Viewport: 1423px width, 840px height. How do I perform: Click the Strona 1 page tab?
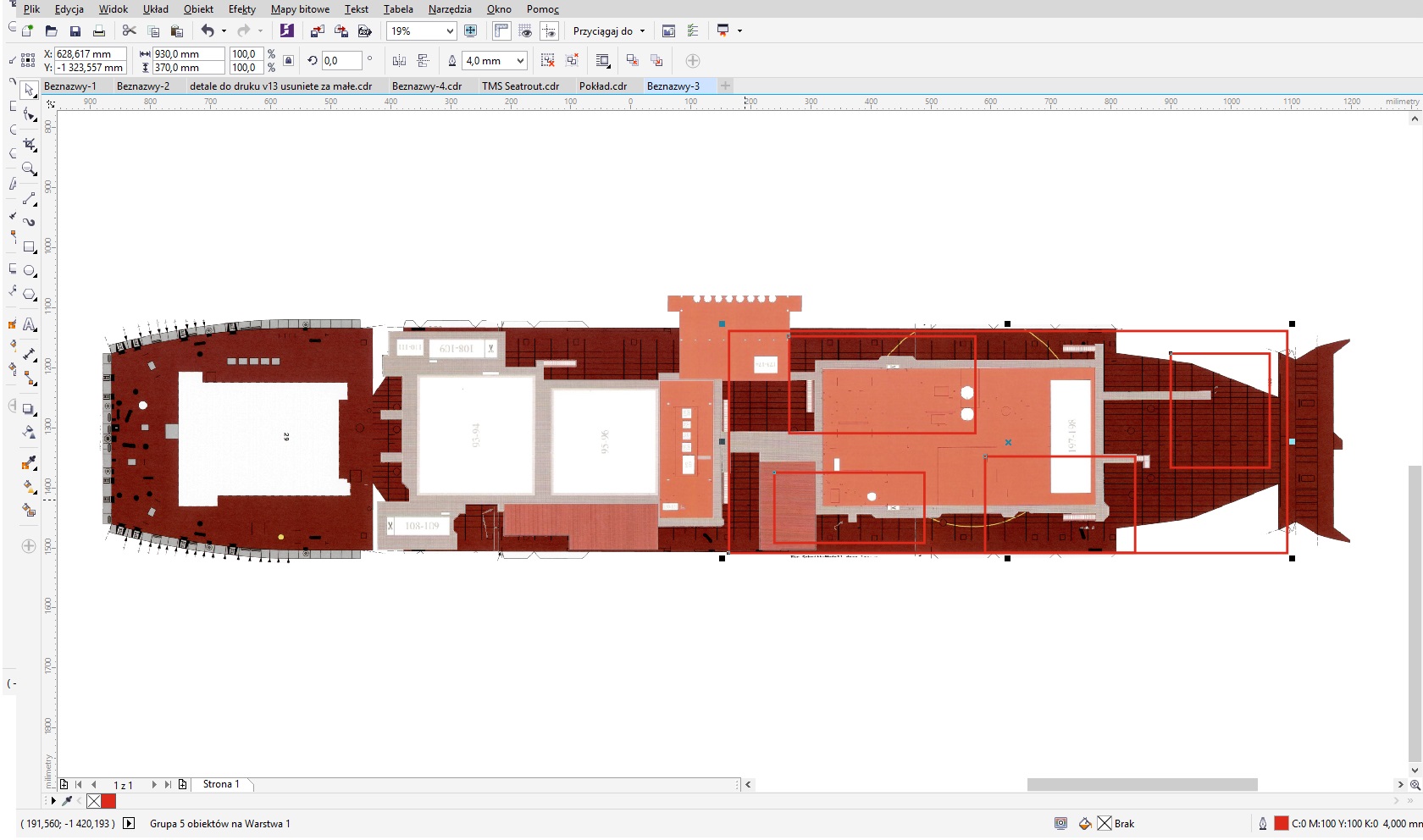click(x=221, y=784)
